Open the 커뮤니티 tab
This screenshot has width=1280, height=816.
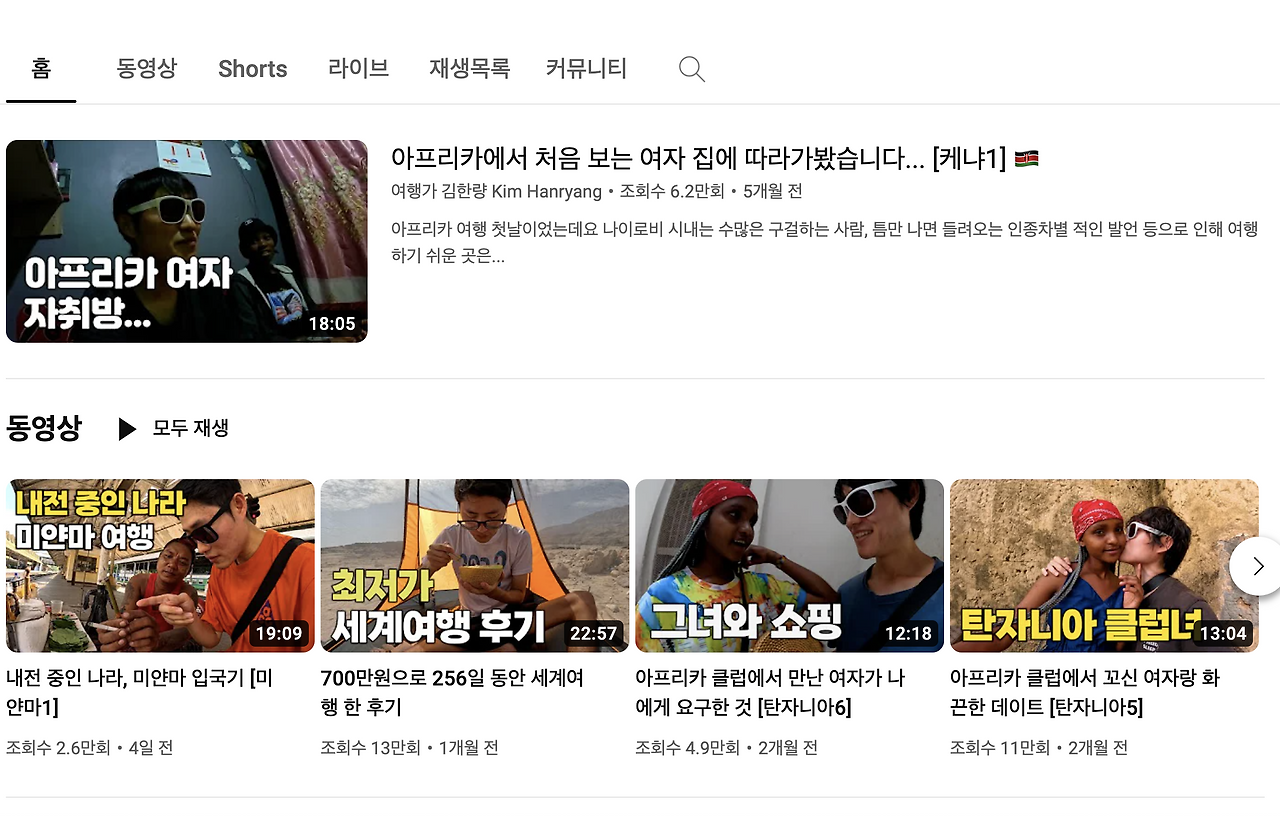pyautogui.click(x=586, y=68)
